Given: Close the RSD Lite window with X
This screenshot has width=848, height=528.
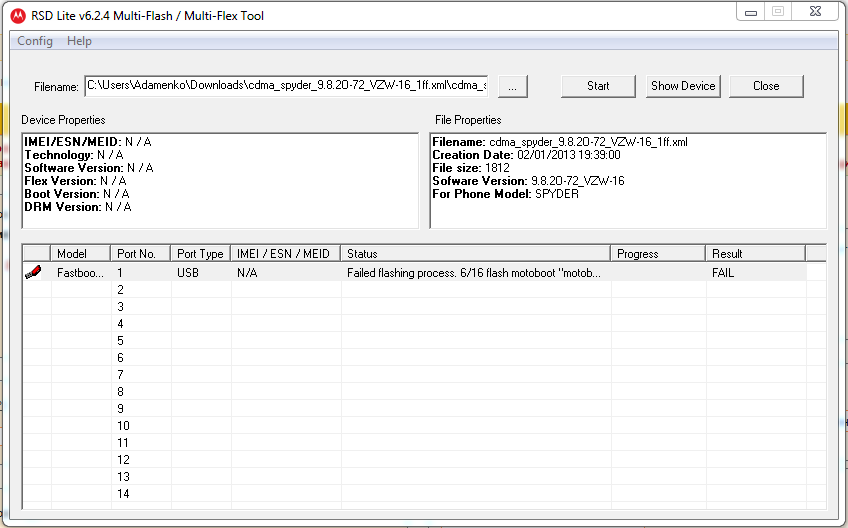Looking at the screenshot, I should pyautogui.click(x=816, y=12).
